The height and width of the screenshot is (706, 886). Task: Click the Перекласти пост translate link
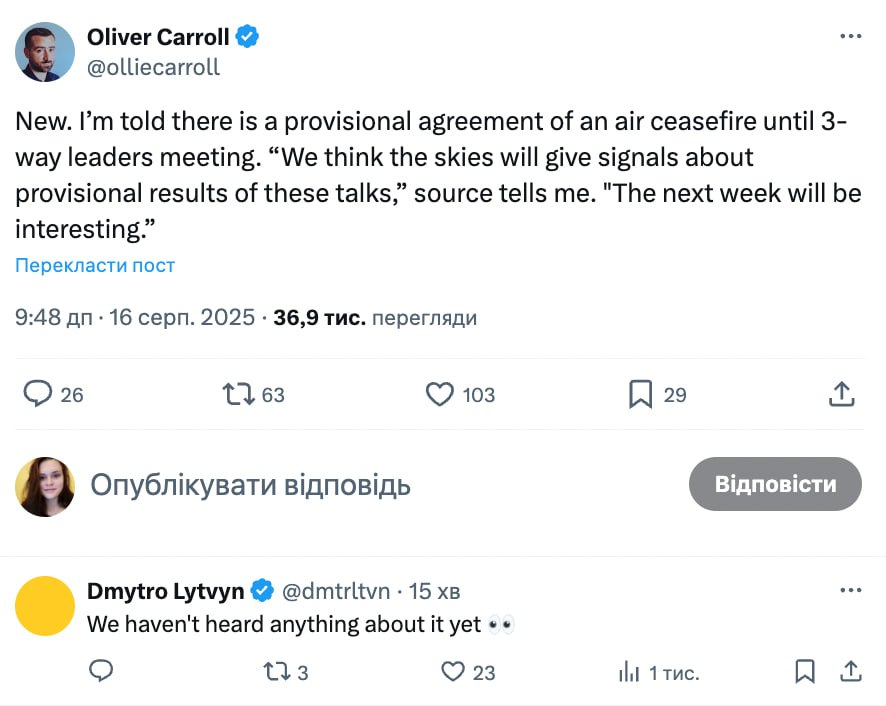click(x=95, y=265)
